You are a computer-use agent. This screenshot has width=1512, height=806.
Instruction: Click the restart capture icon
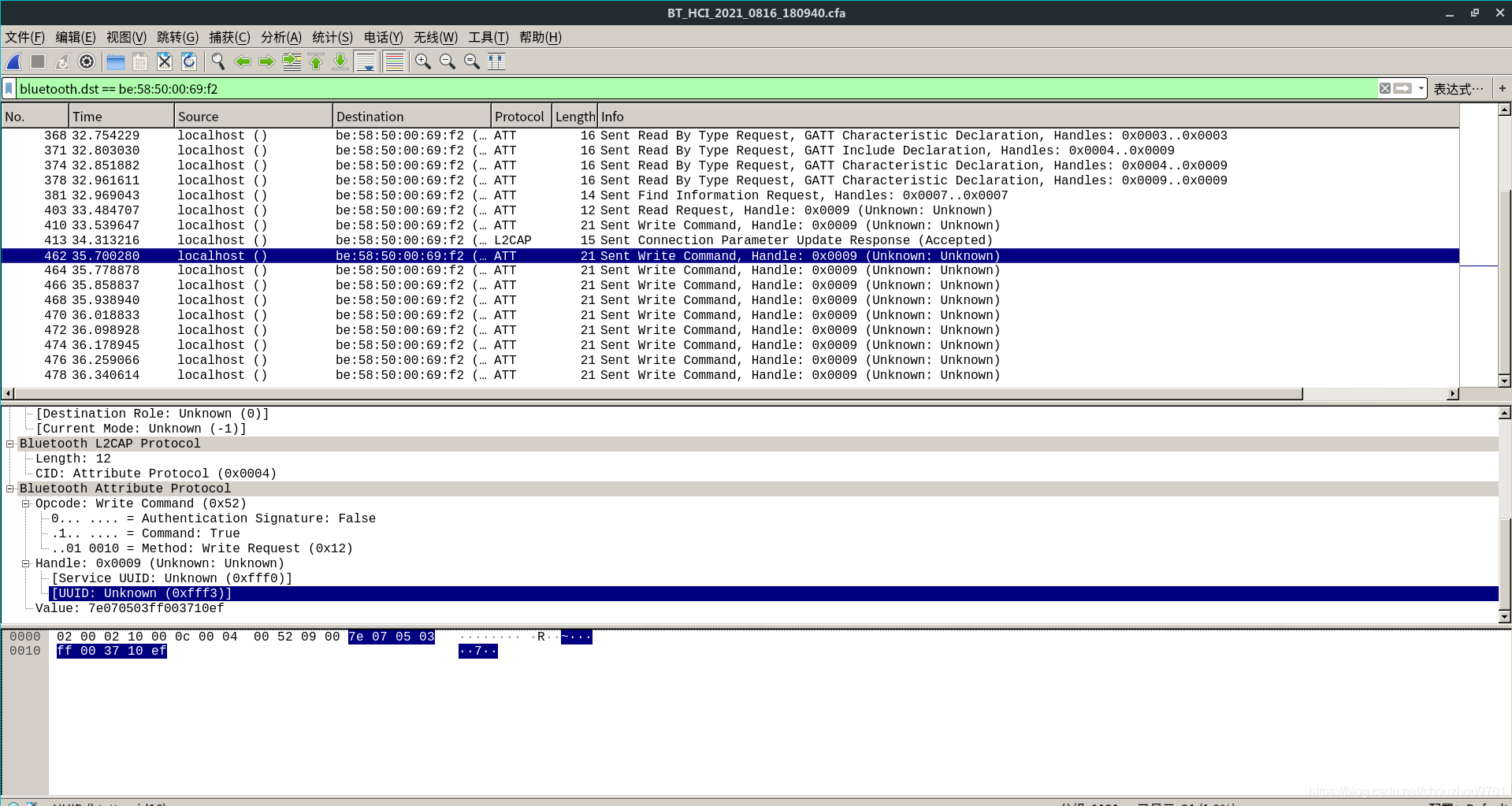click(x=62, y=61)
